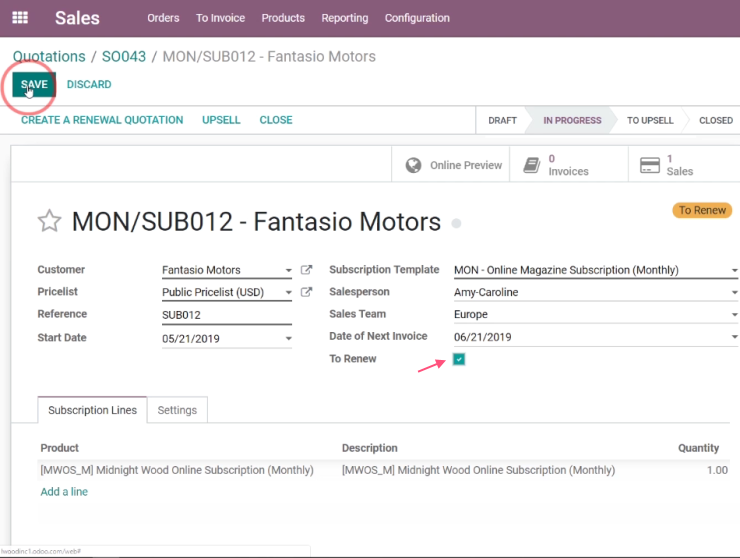
Task: Click the Description column header
Action: [x=370, y=448]
